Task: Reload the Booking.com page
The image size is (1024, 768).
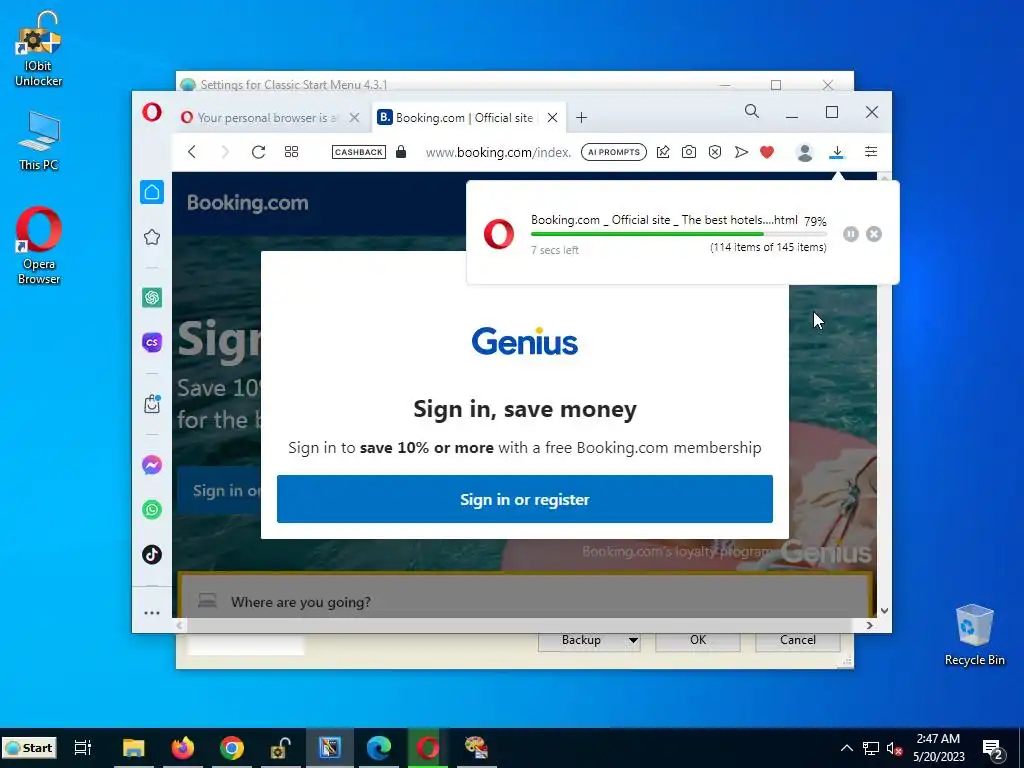Action: click(x=259, y=152)
